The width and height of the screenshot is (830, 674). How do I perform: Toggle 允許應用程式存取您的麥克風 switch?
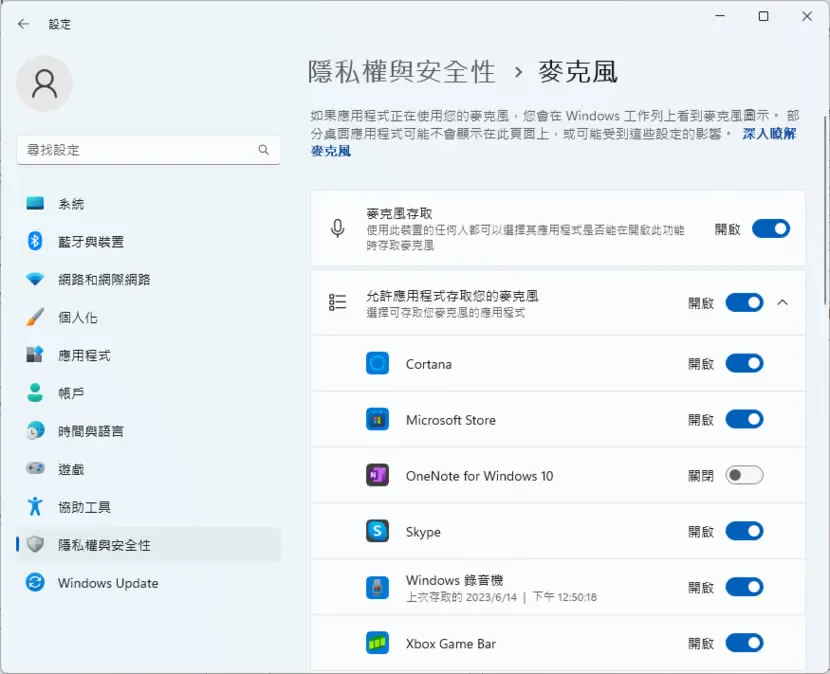744,303
